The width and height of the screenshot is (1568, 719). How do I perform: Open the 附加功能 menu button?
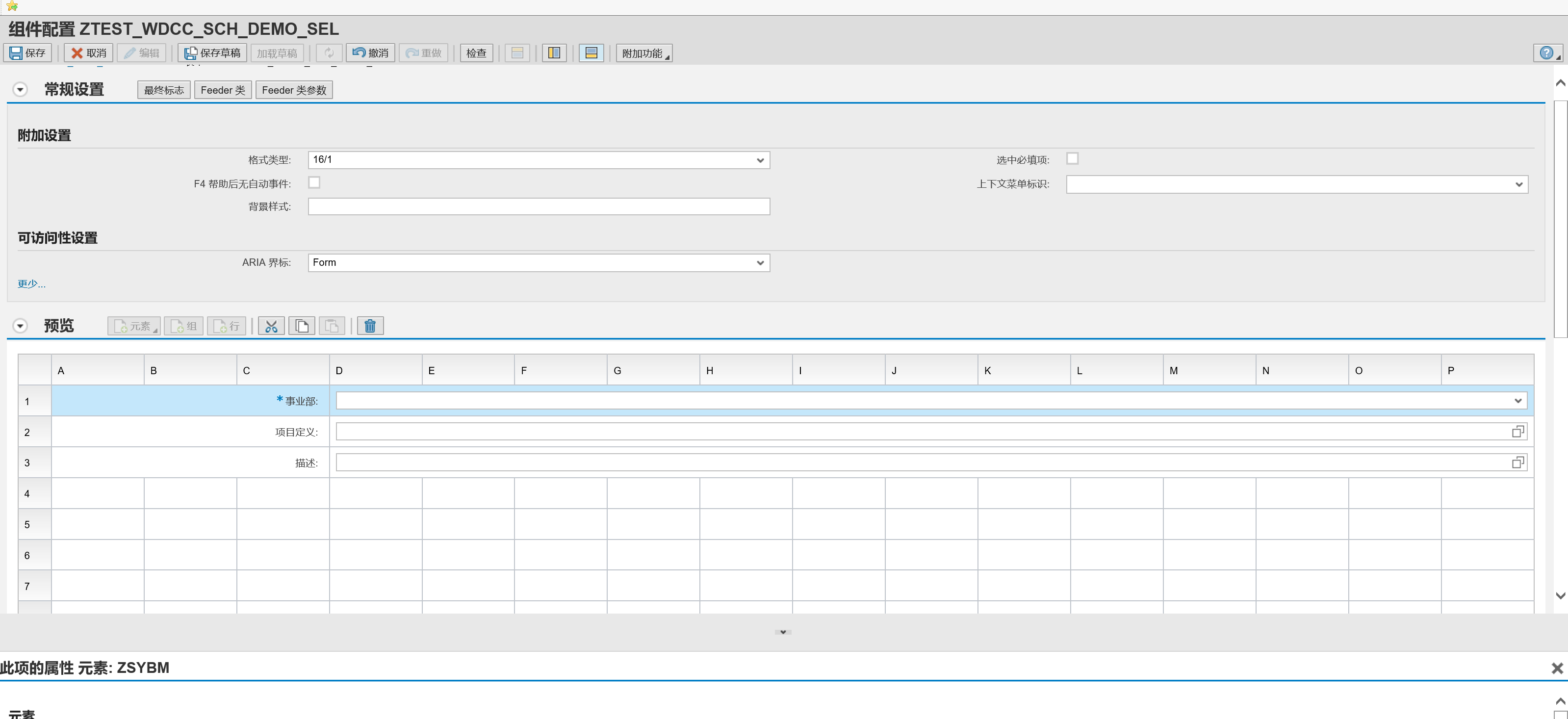(643, 53)
